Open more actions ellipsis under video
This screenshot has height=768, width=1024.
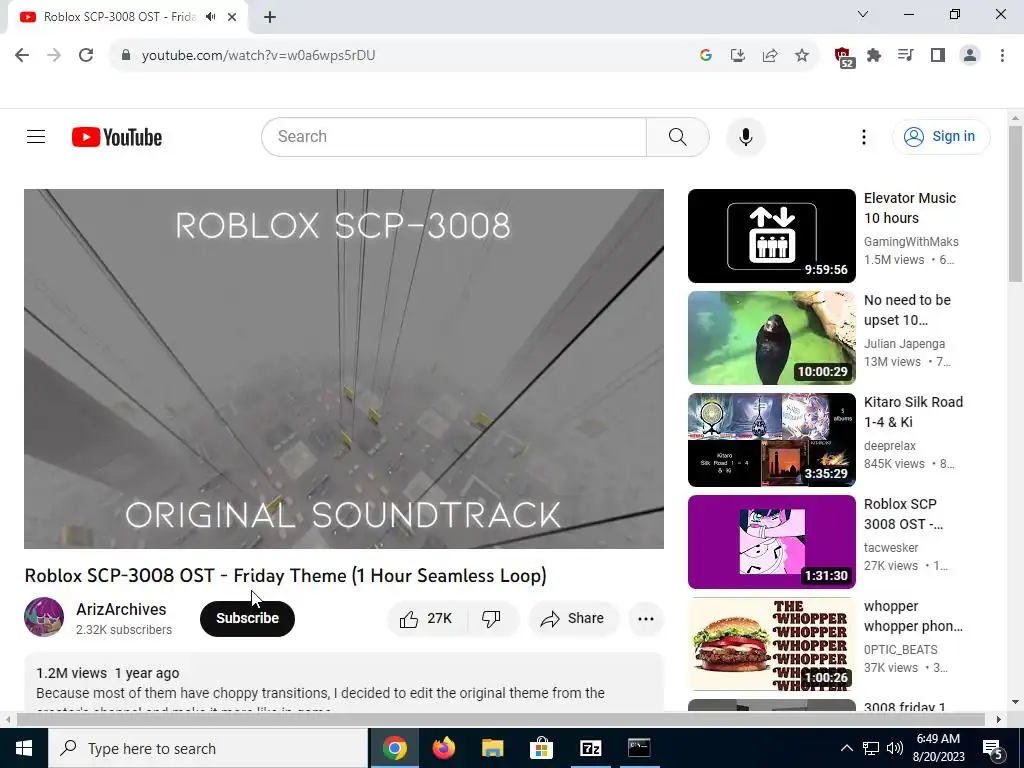pos(645,618)
